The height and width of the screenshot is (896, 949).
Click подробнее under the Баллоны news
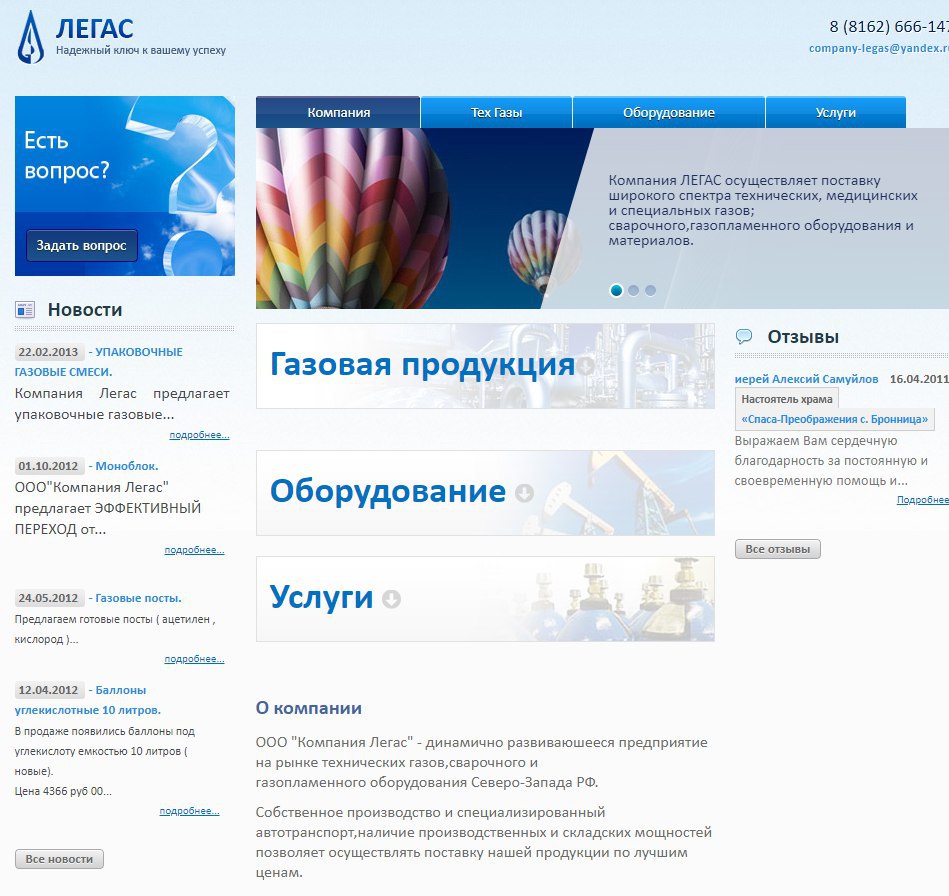pos(189,811)
